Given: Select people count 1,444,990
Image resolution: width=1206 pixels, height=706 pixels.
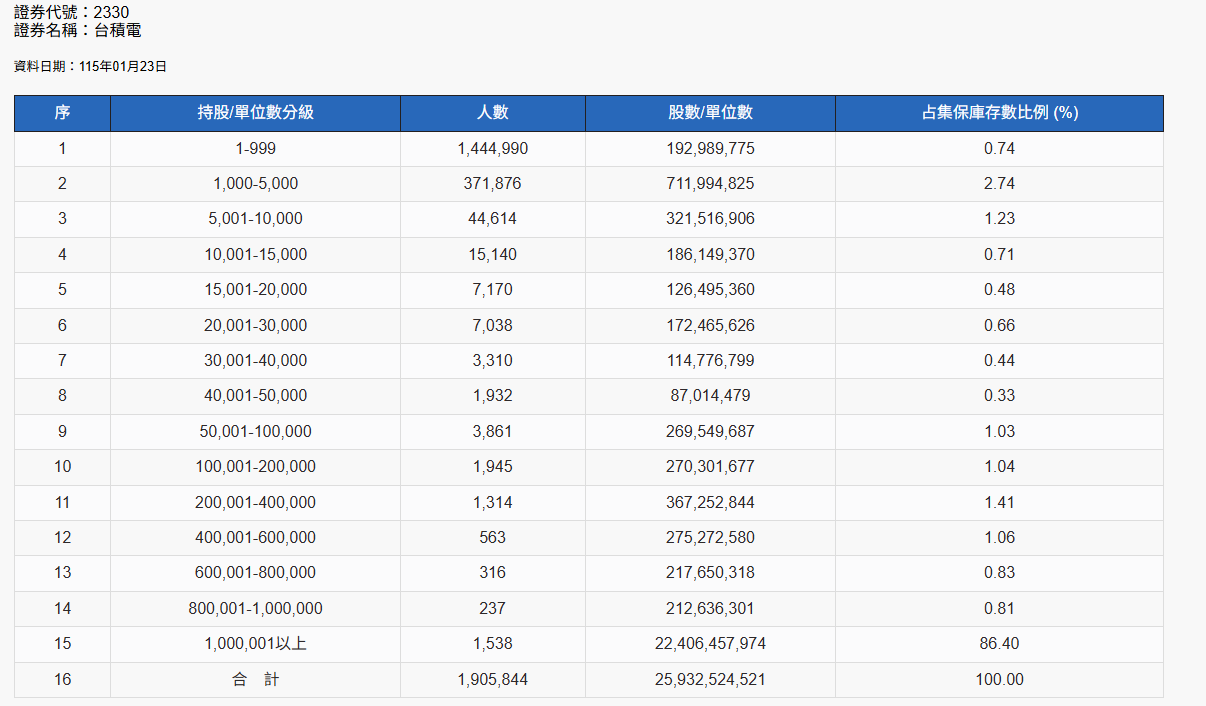Looking at the screenshot, I should pos(492,149).
